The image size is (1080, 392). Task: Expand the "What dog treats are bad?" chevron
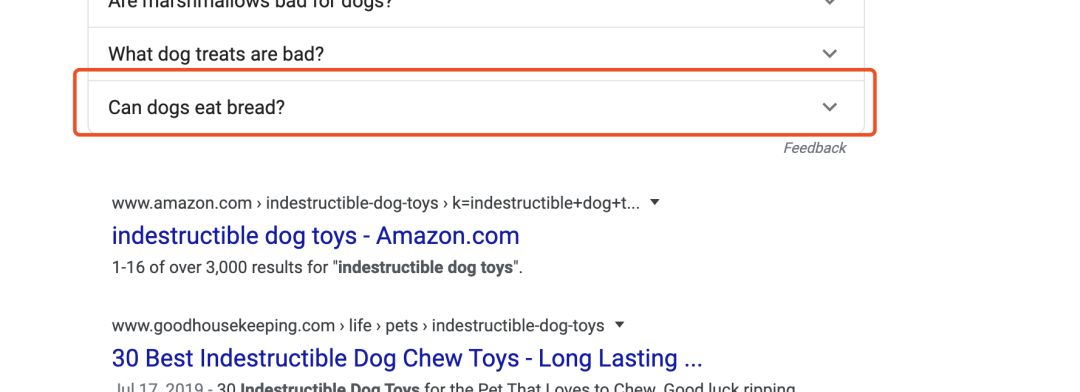(x=830, y=54)
